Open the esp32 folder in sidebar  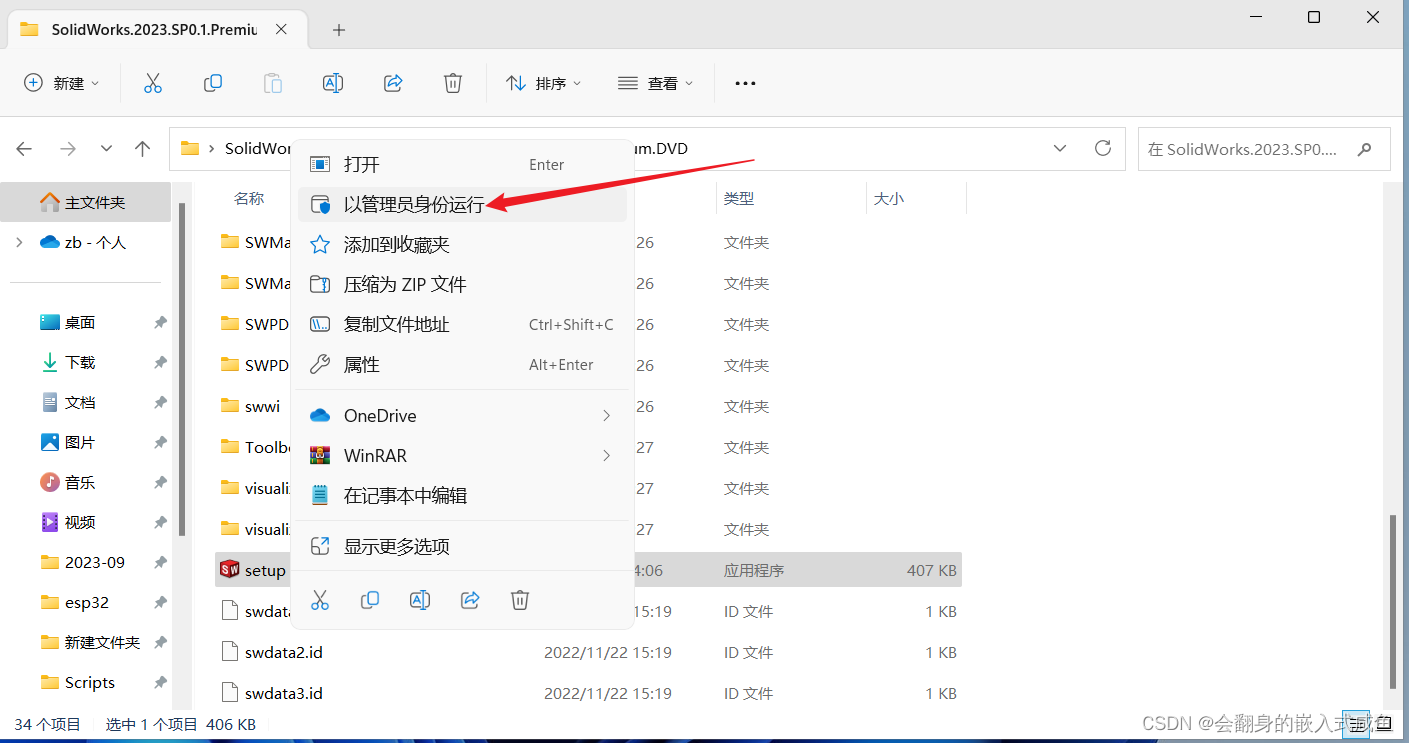[85, 602]
